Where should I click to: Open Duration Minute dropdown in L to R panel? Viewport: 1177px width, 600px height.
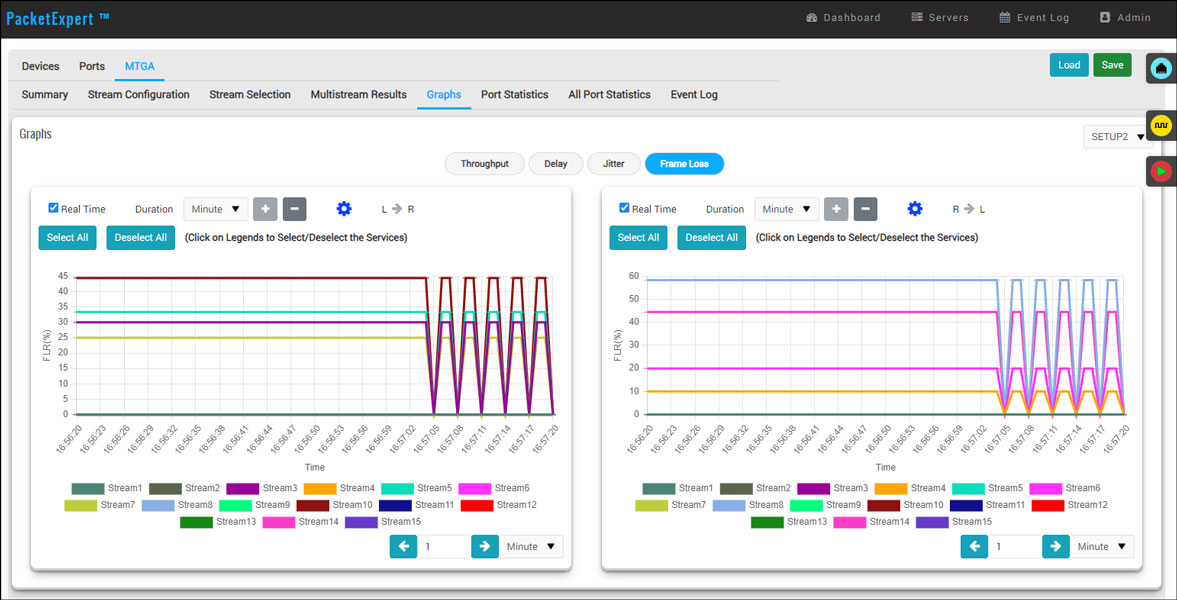216,210
